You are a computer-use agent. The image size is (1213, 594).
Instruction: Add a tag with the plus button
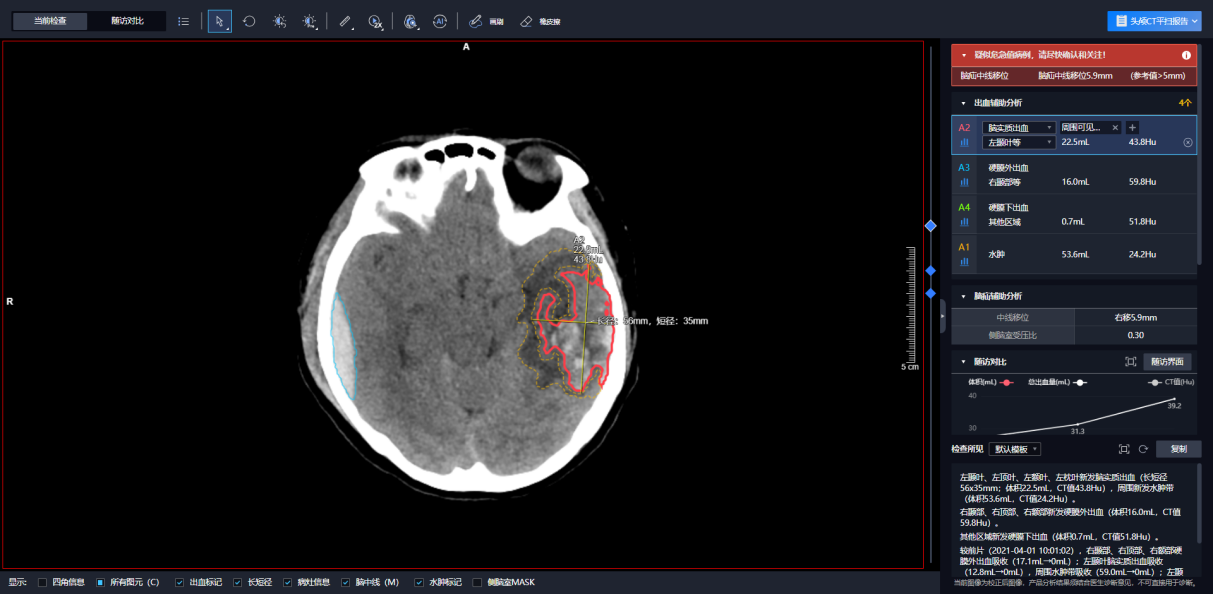[1132, 128]
